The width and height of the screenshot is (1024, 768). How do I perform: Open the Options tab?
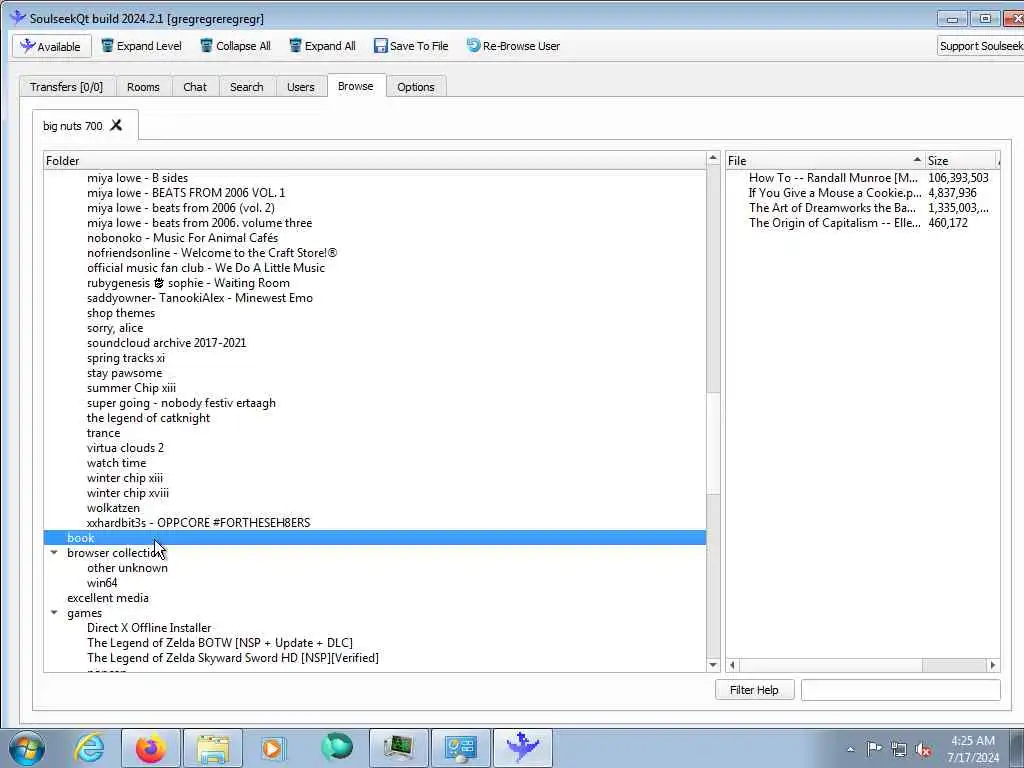click(415, 87)
